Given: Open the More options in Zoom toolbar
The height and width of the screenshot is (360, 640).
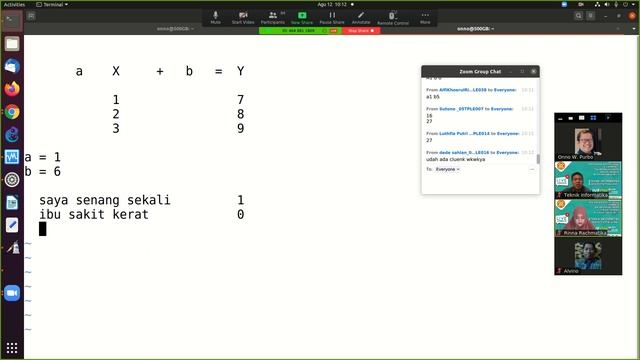Looking at the screenshot, I should (425, 18).
